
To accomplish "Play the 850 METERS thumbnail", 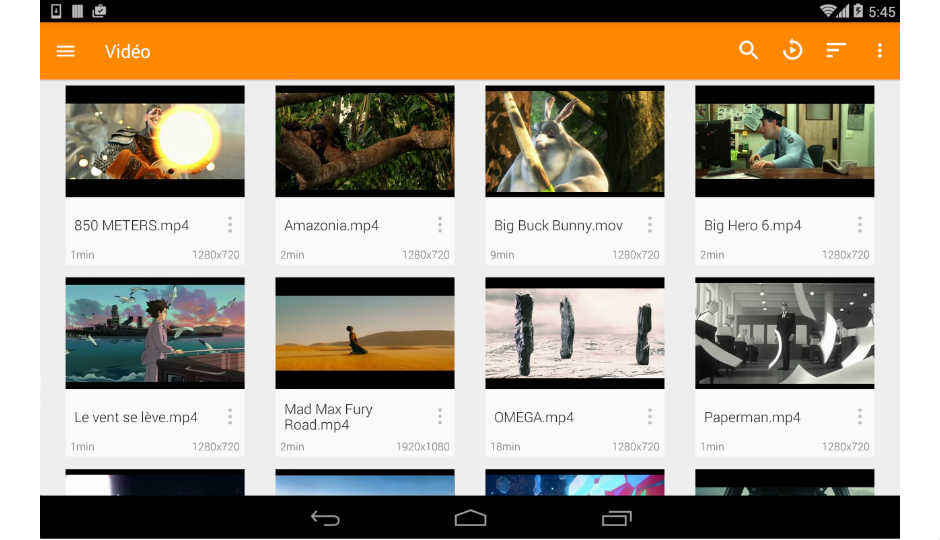I will pos(155,141).
